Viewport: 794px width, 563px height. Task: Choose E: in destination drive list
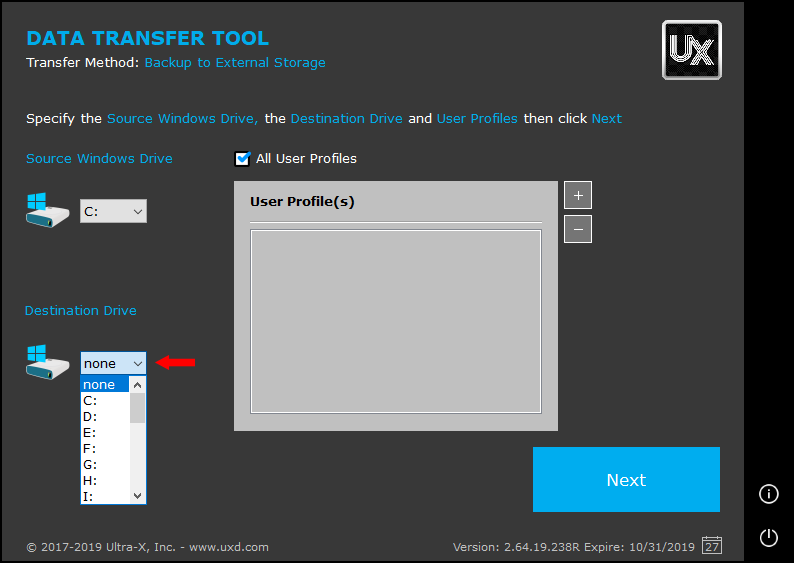[x=105, y=433]
